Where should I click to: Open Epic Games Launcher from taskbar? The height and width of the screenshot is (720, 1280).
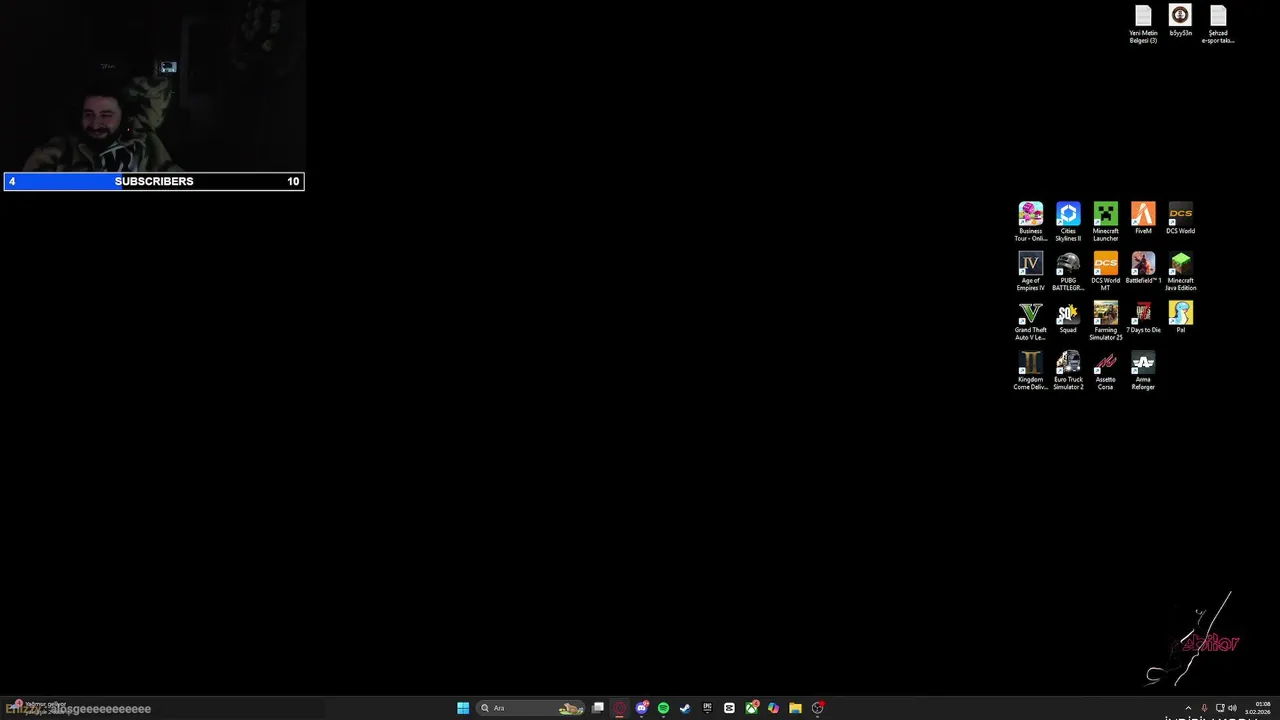coord(707,708)
